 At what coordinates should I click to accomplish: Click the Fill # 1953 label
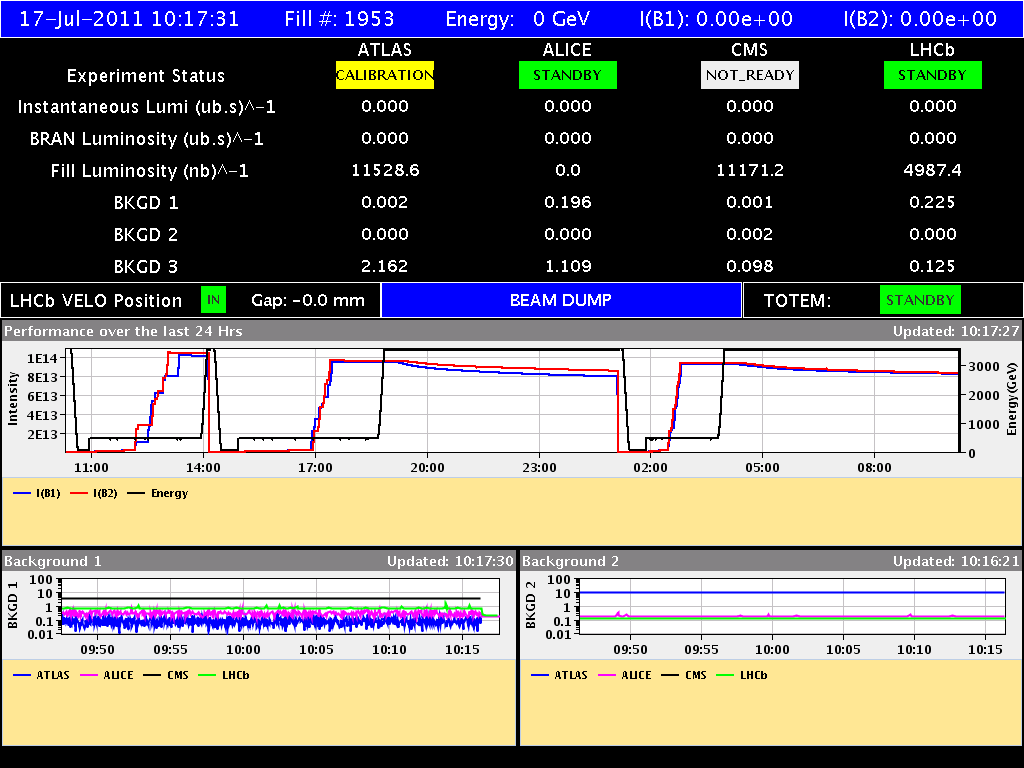pyautogui.click(x=339, y=19)
